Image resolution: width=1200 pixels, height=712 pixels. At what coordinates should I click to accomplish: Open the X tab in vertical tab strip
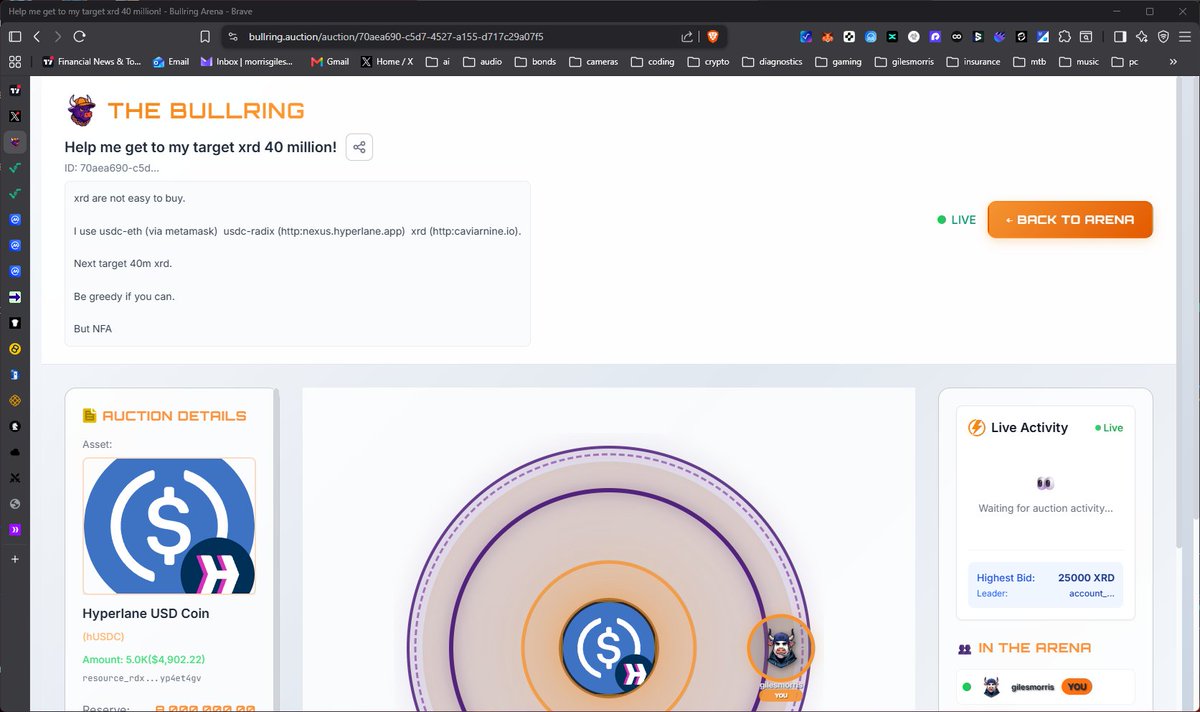[x=15, y=116]
